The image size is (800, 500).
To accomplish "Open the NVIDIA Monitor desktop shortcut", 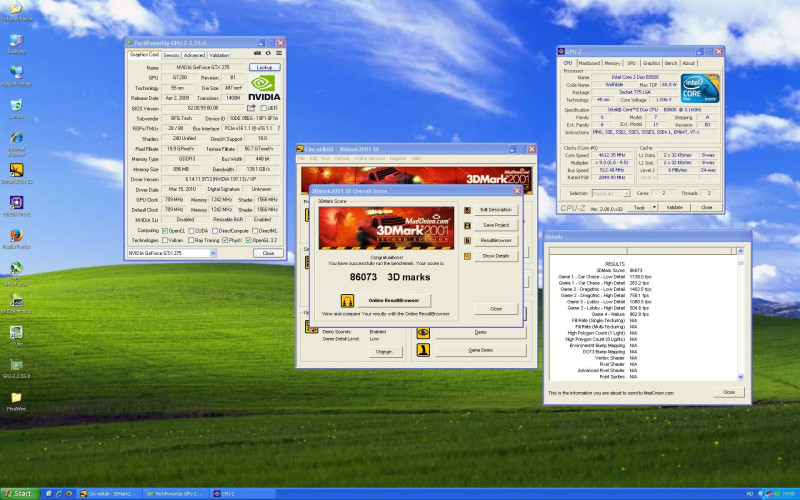I will coord(16,300).
